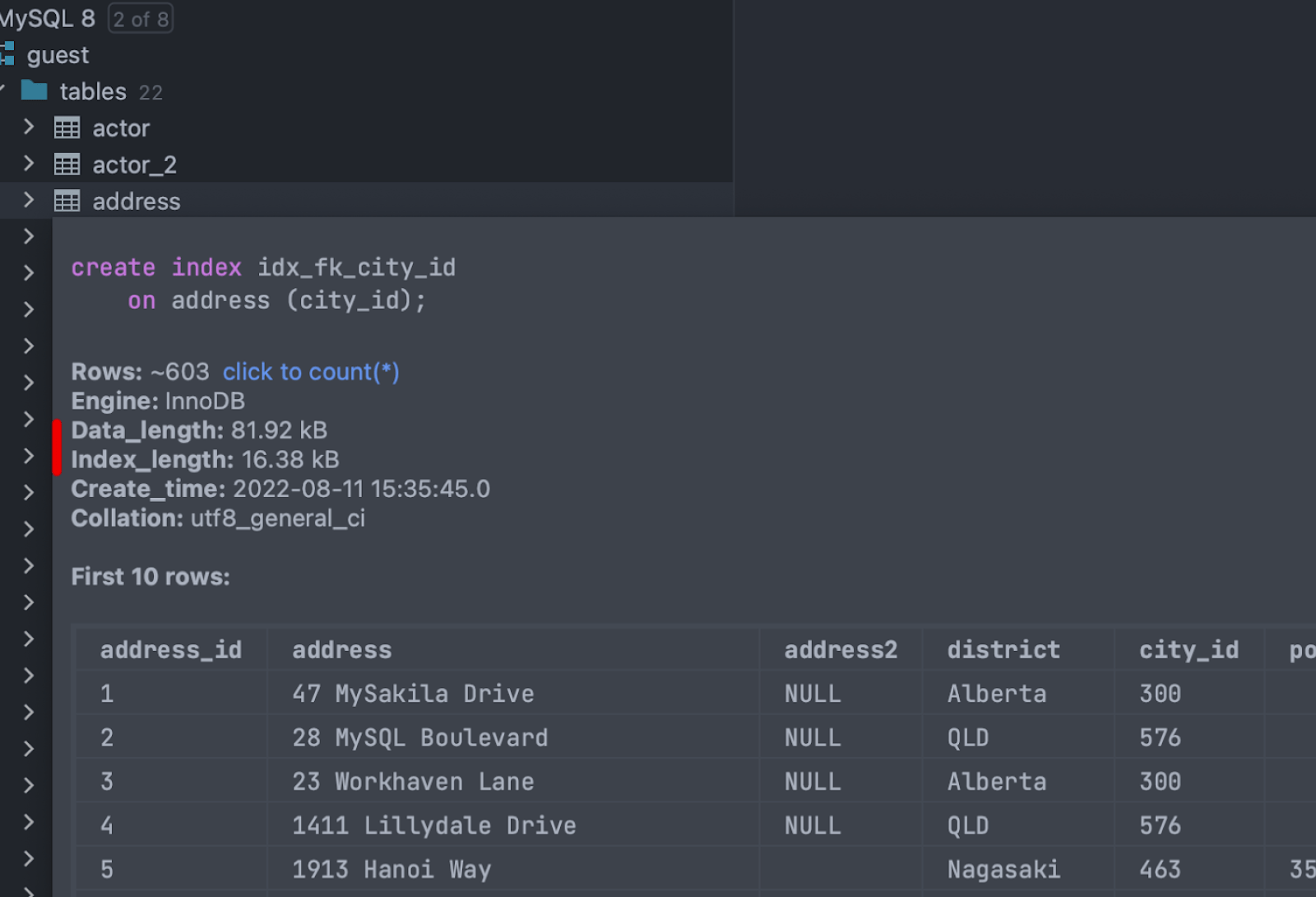The image size is (1316, 897).
Task: Click the actor table icon
Action: pos(67,128)
